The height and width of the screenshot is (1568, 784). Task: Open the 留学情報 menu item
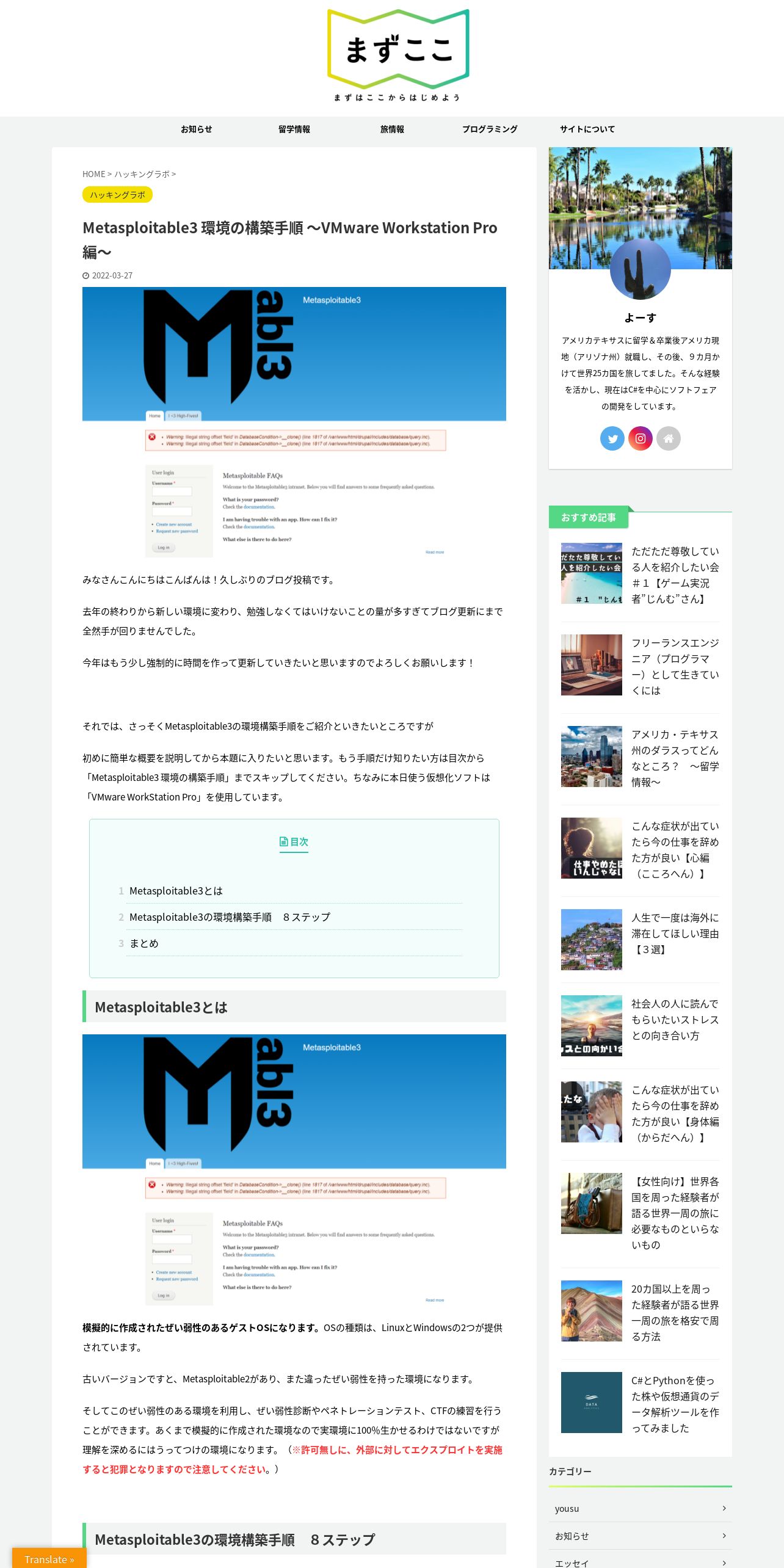tap(294, 129)
